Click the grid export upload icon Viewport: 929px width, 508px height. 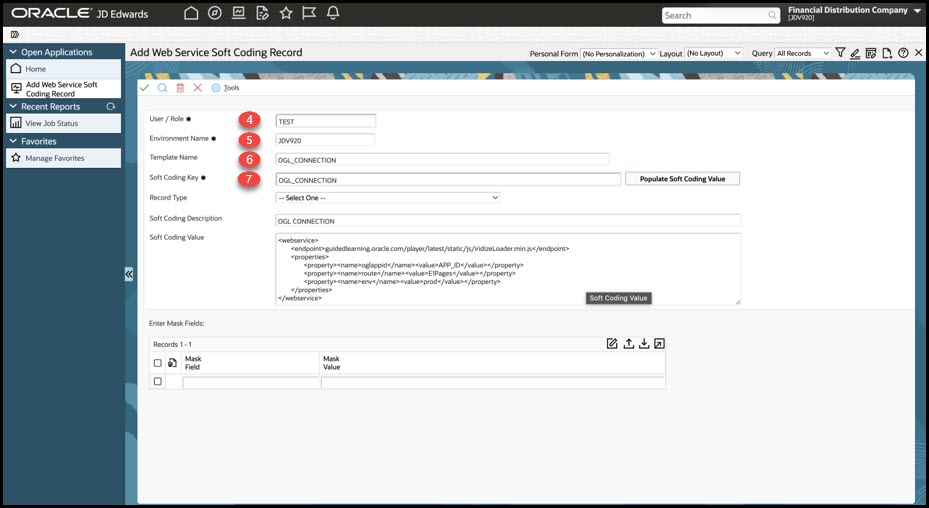coord(629,344)
